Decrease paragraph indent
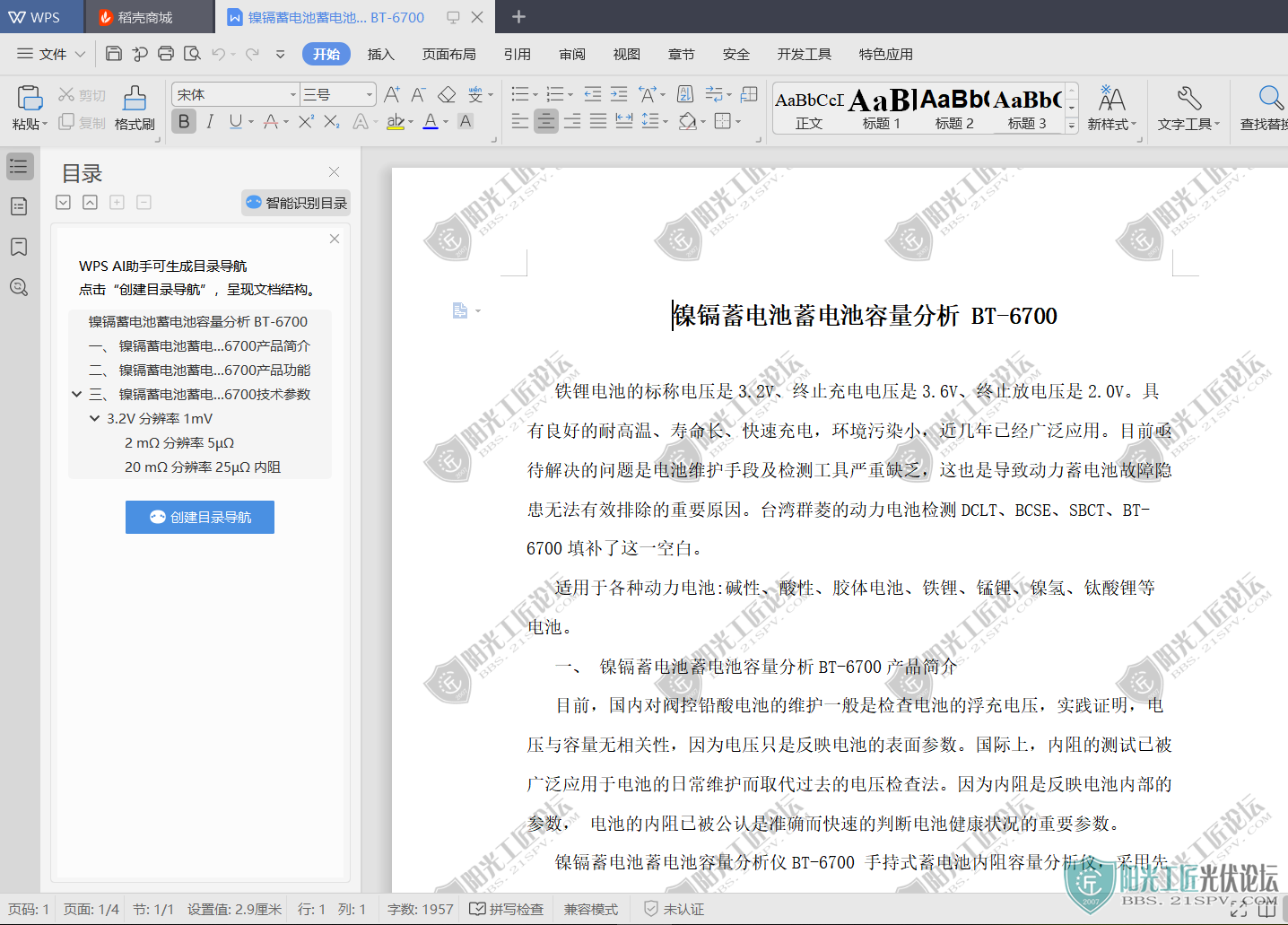This screenshot has width=1288, height=925. point(593,94)
